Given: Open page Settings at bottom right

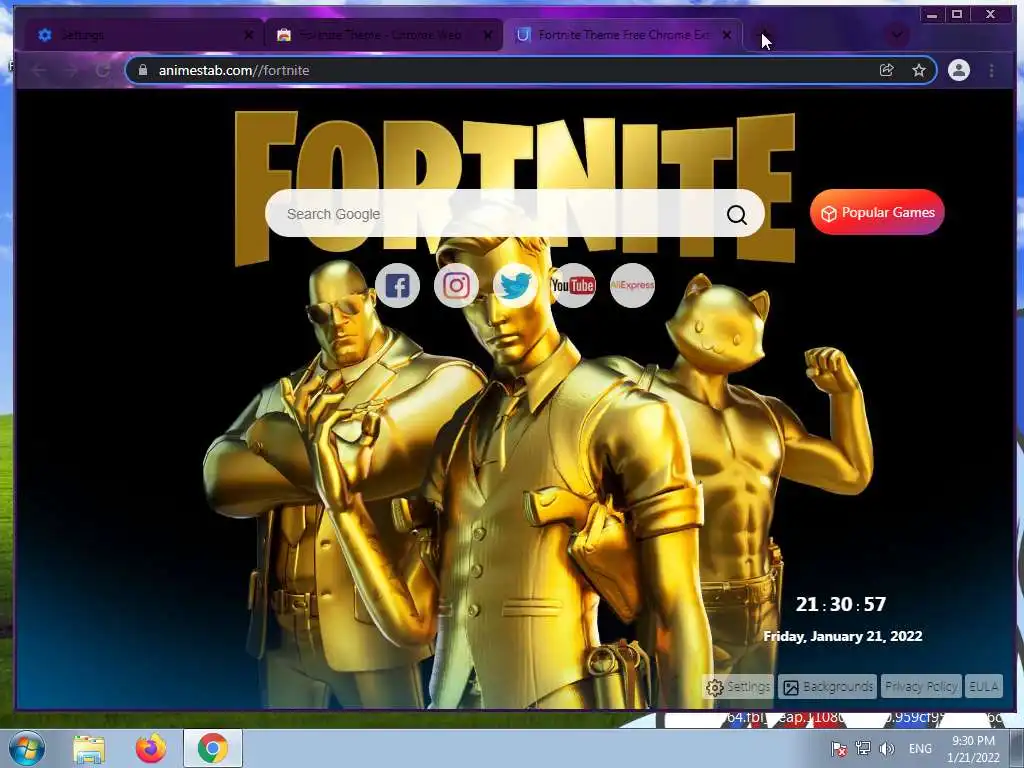Looking at the screenshot, I should point(739,686).
